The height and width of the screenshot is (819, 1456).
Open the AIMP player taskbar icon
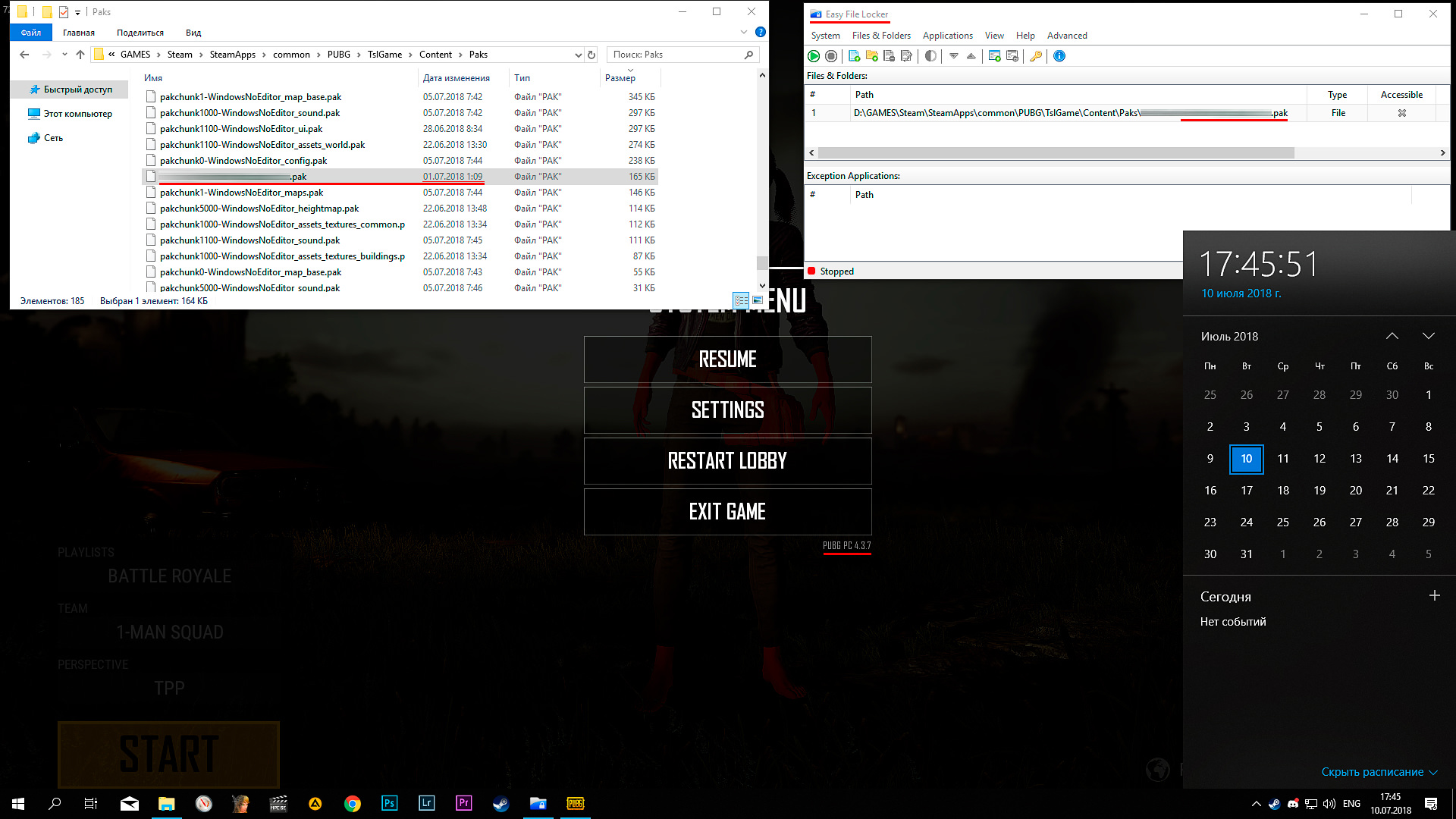[x=315, y=803]
